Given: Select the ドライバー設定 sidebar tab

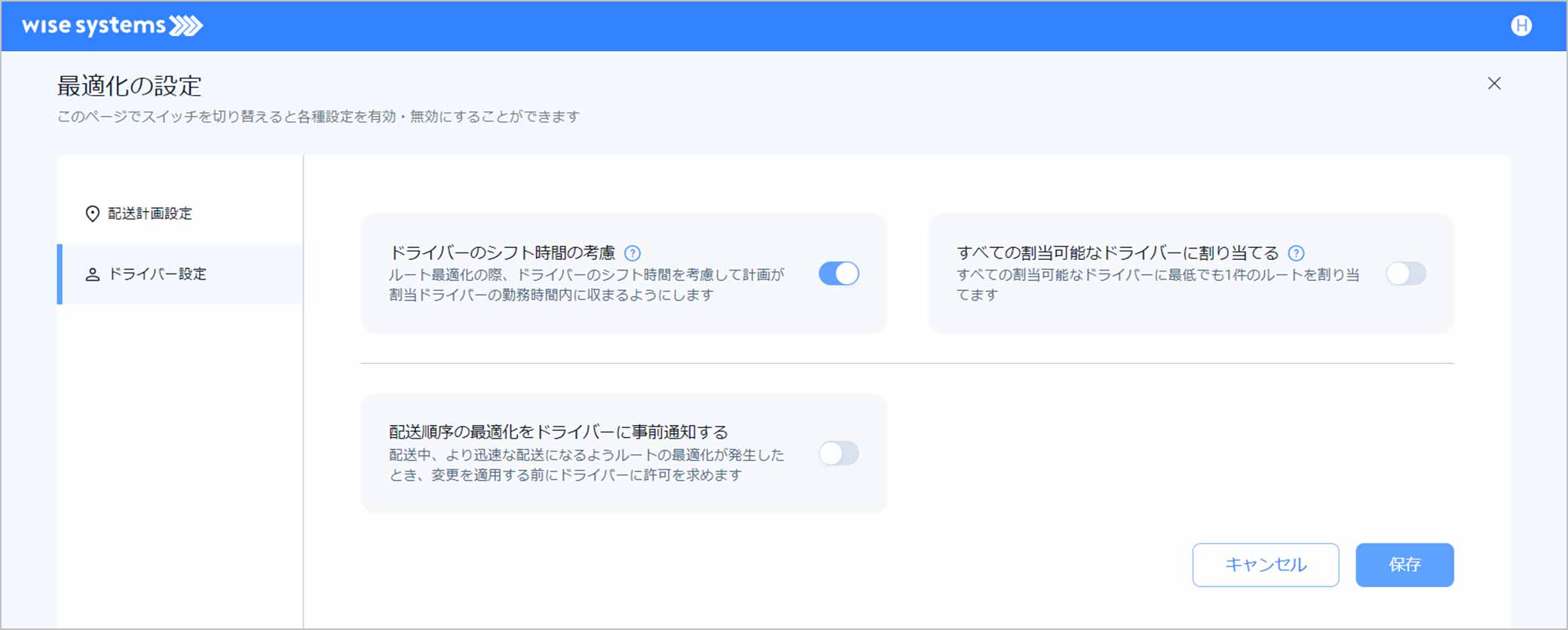Looking at the screenshot, I should pyautogui.click(x=158, y=274).
